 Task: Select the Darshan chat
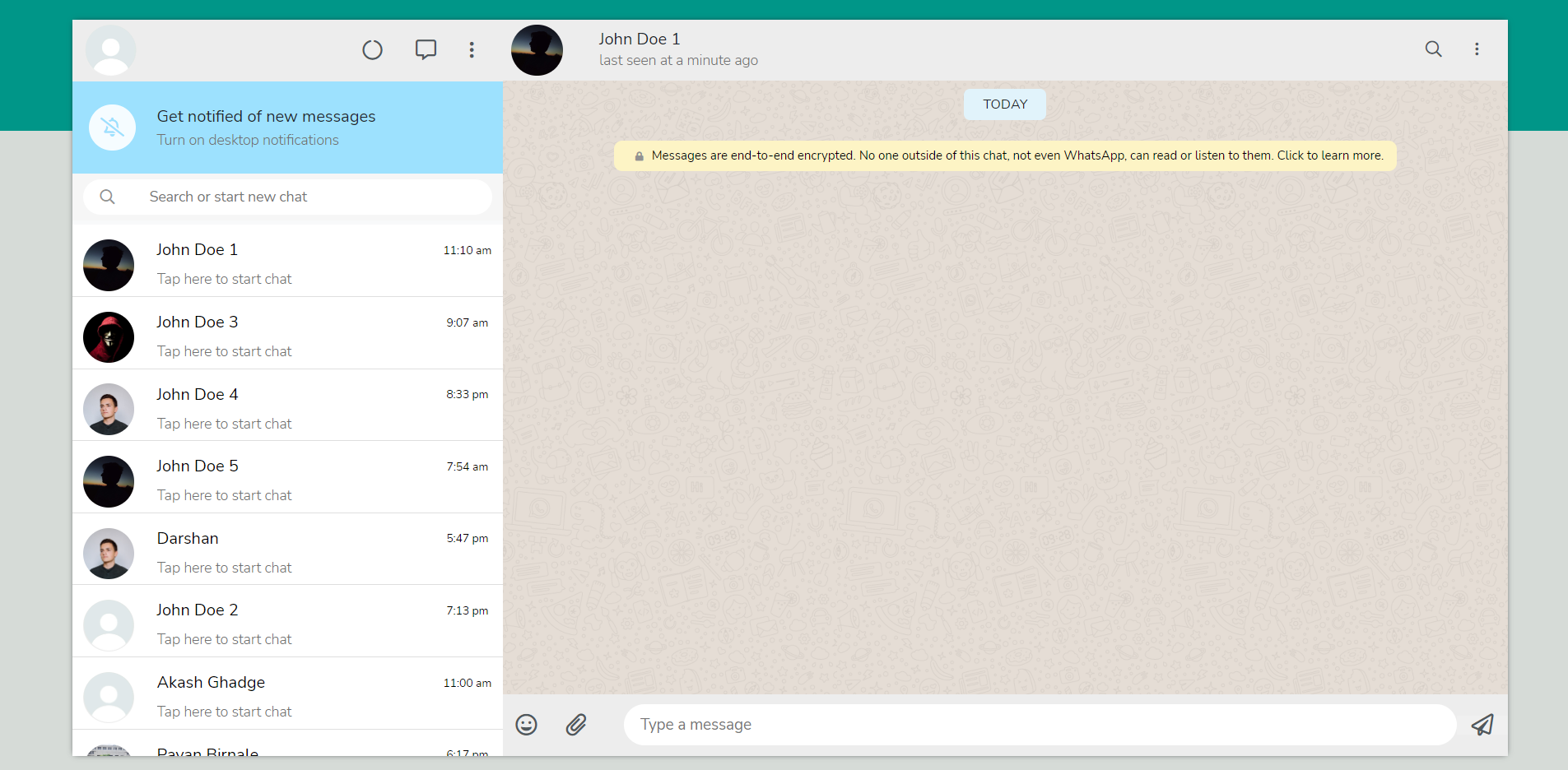coord(287,551)
